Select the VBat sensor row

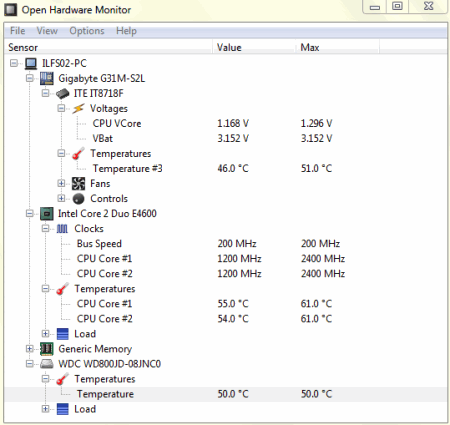click(226, 138)
